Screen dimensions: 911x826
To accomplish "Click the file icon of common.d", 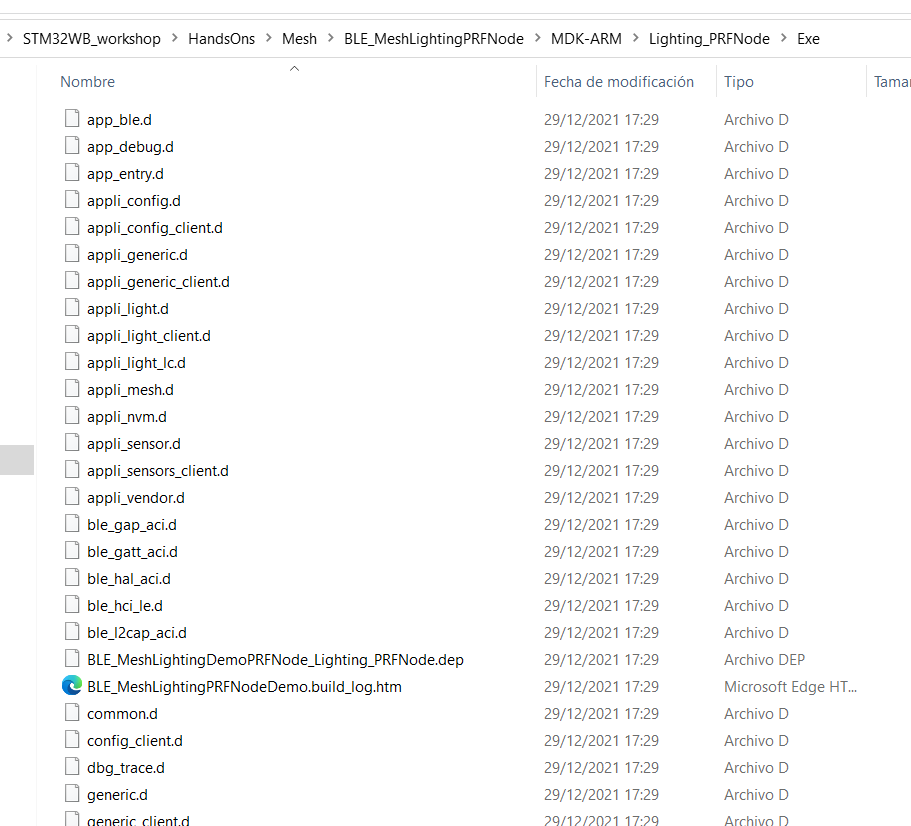I will [x=71, y=713].
